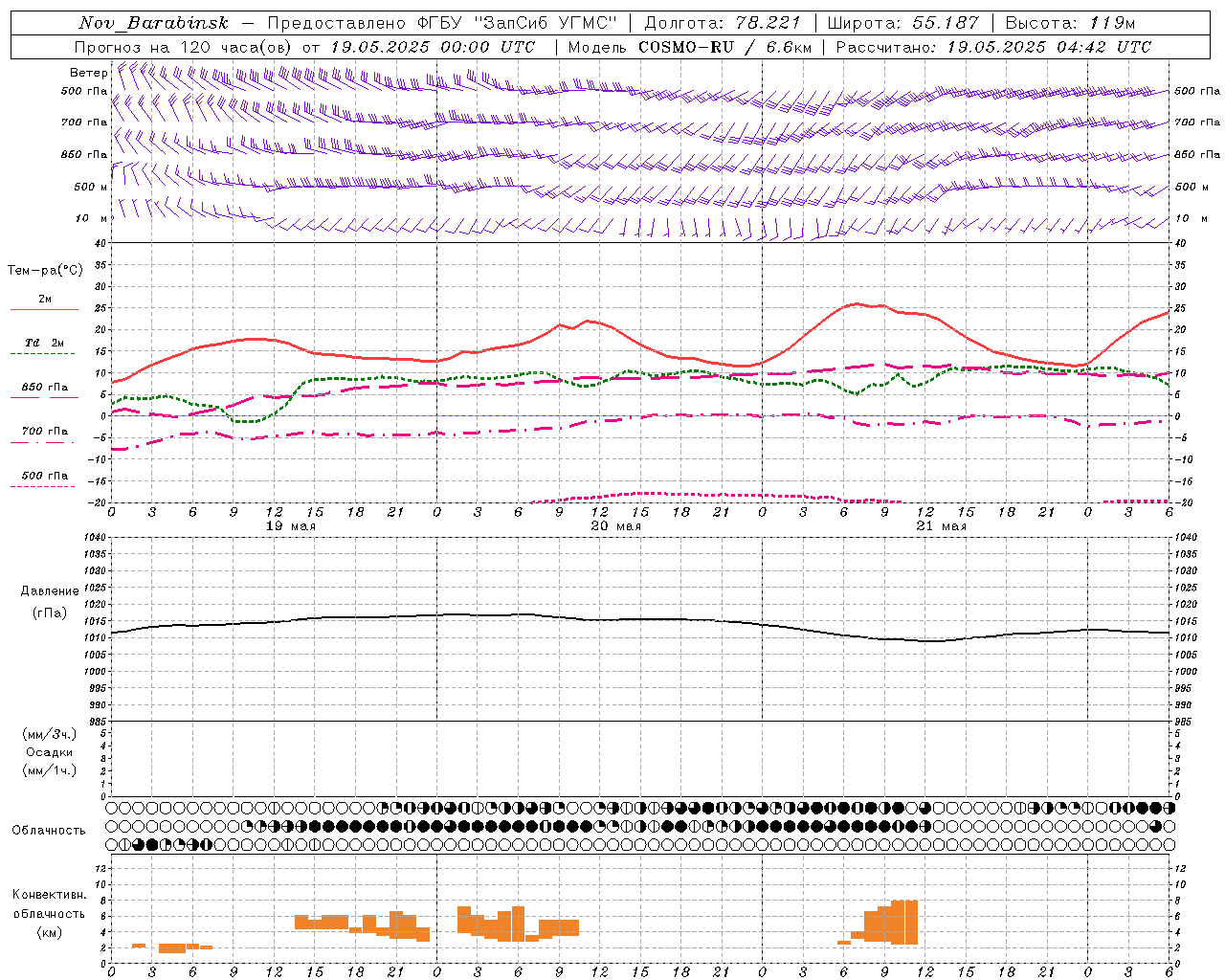Click the date label 19 мая
The height and width of the screenshot is (980, 1225).
[x=291, y=526]
